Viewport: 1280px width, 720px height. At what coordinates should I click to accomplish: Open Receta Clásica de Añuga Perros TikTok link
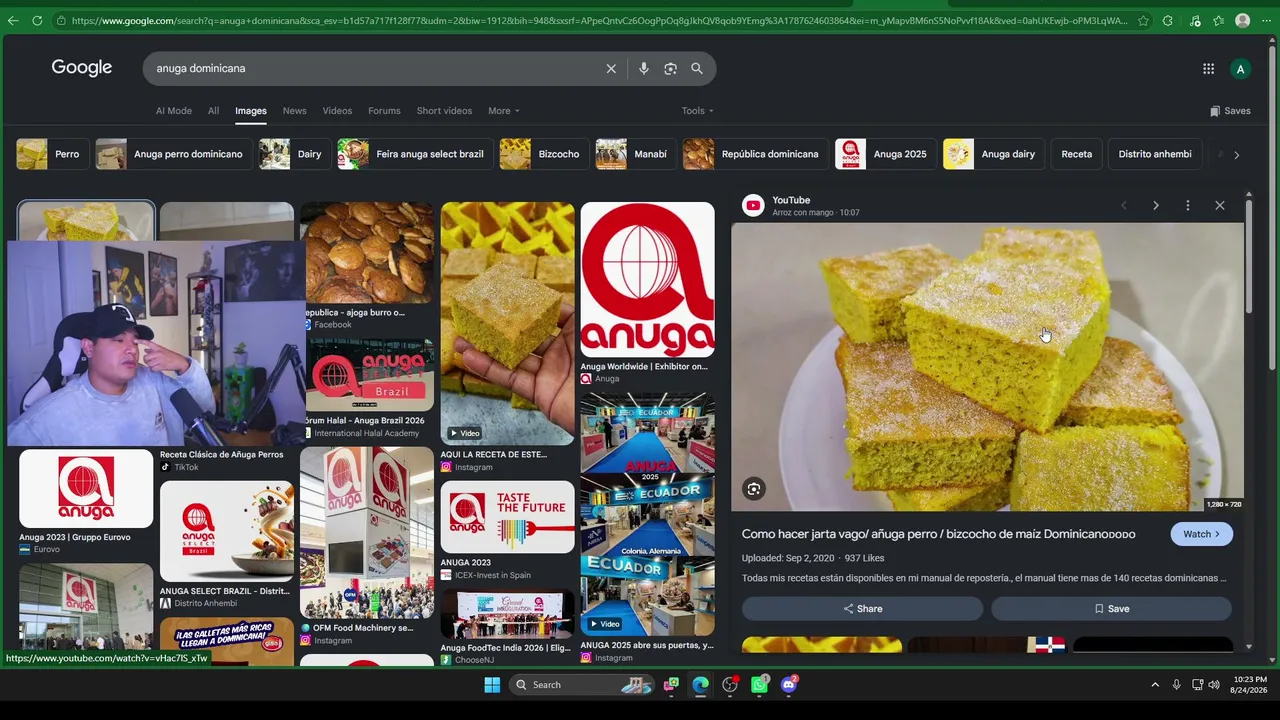point(221,455)
